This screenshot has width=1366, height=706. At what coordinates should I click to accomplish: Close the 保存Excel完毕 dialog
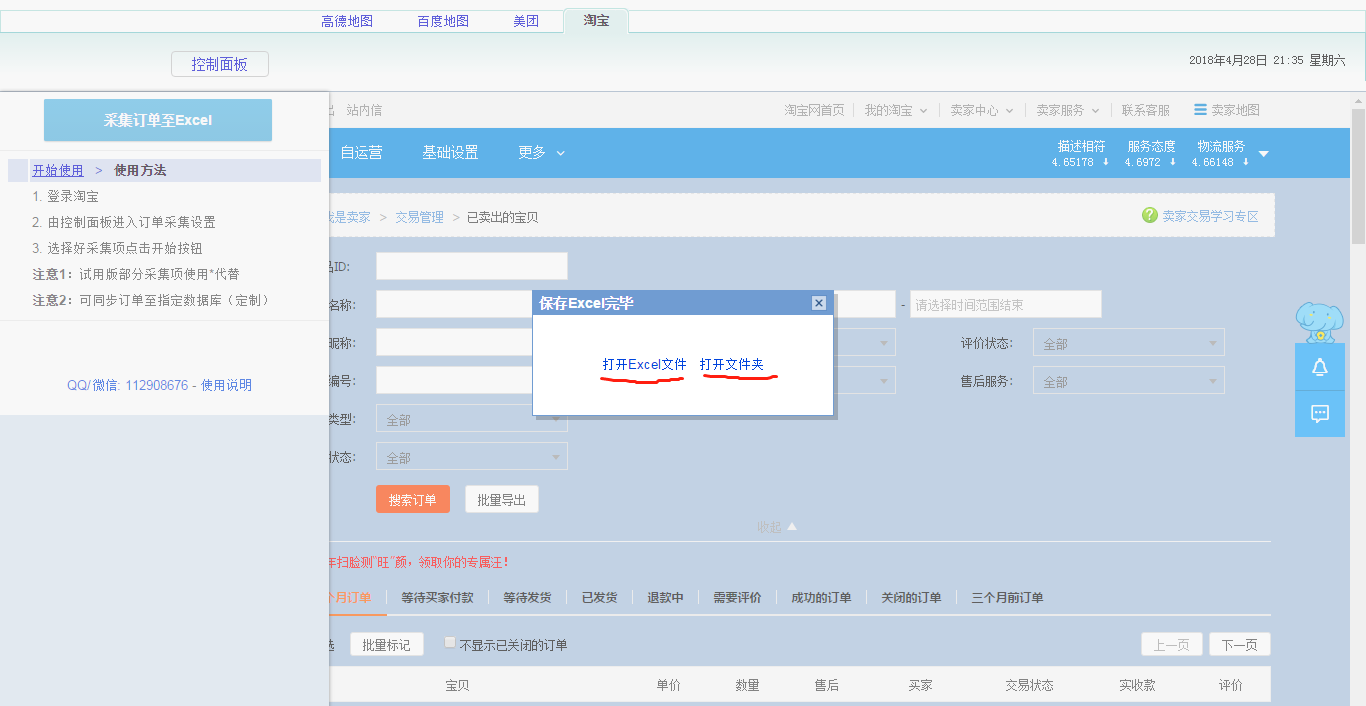818,303
